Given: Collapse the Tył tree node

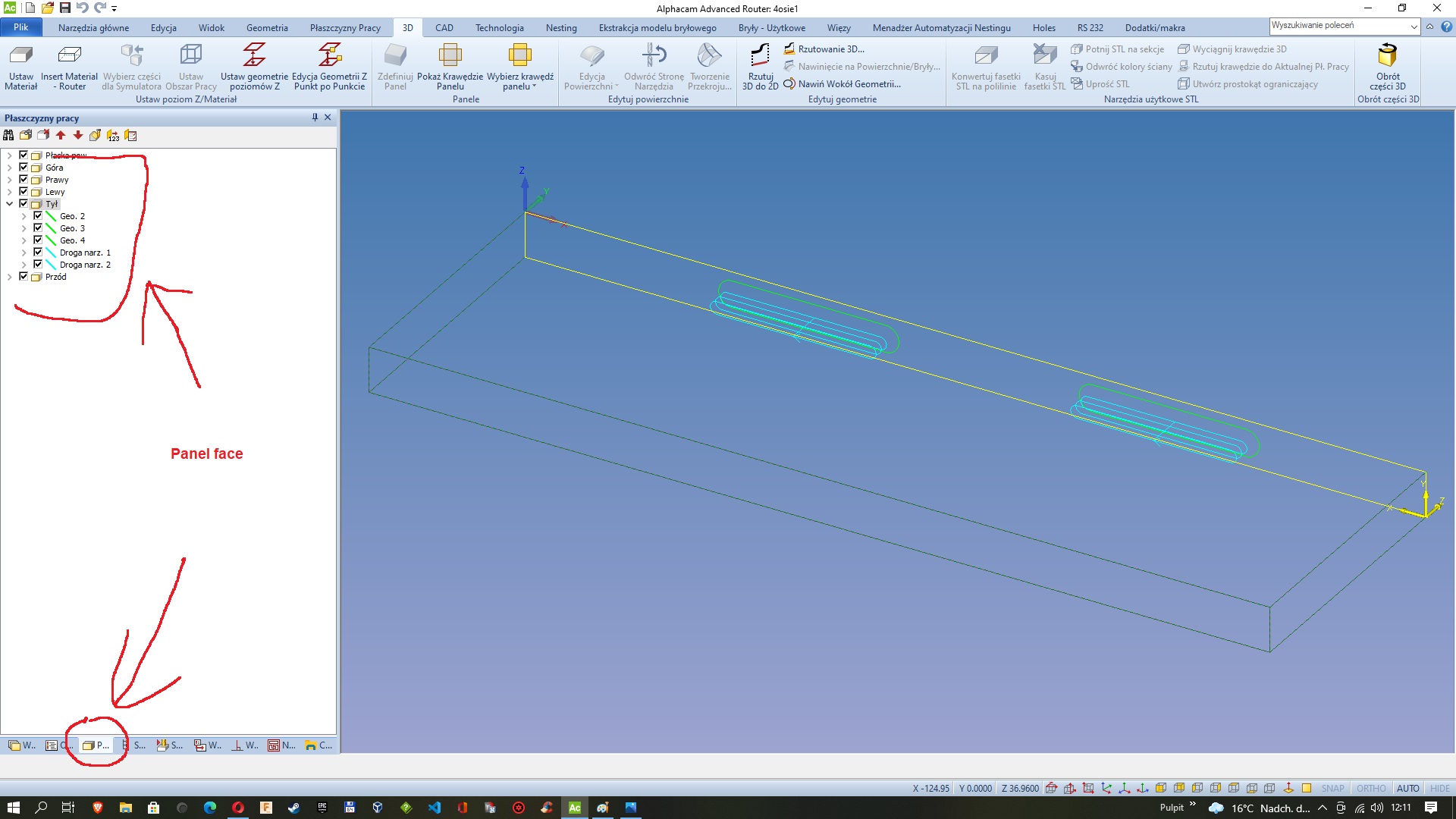Looking at the screenshot, I should [x=9, y=204].
